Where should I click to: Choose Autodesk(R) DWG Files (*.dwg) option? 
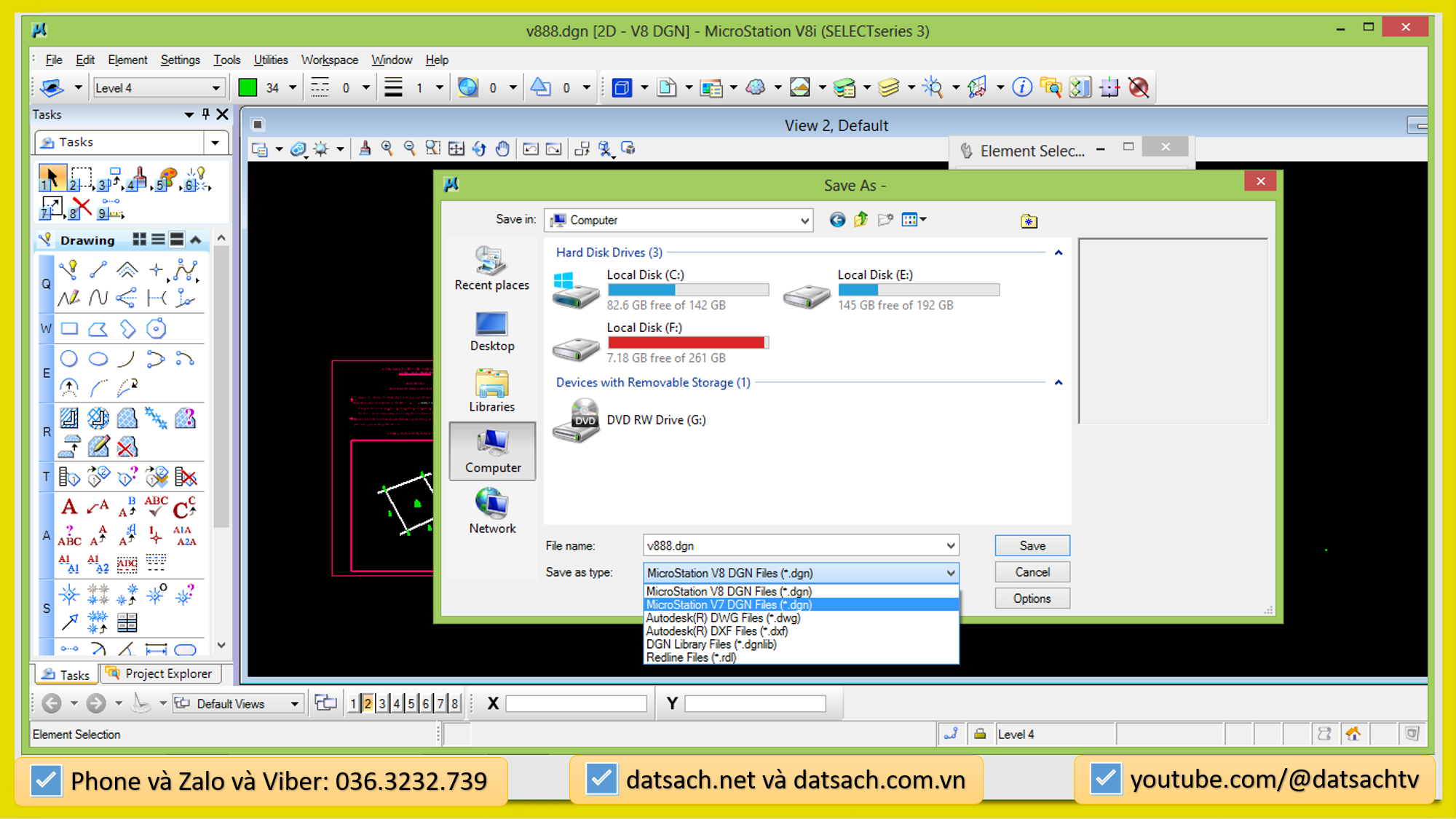(723, 618)
